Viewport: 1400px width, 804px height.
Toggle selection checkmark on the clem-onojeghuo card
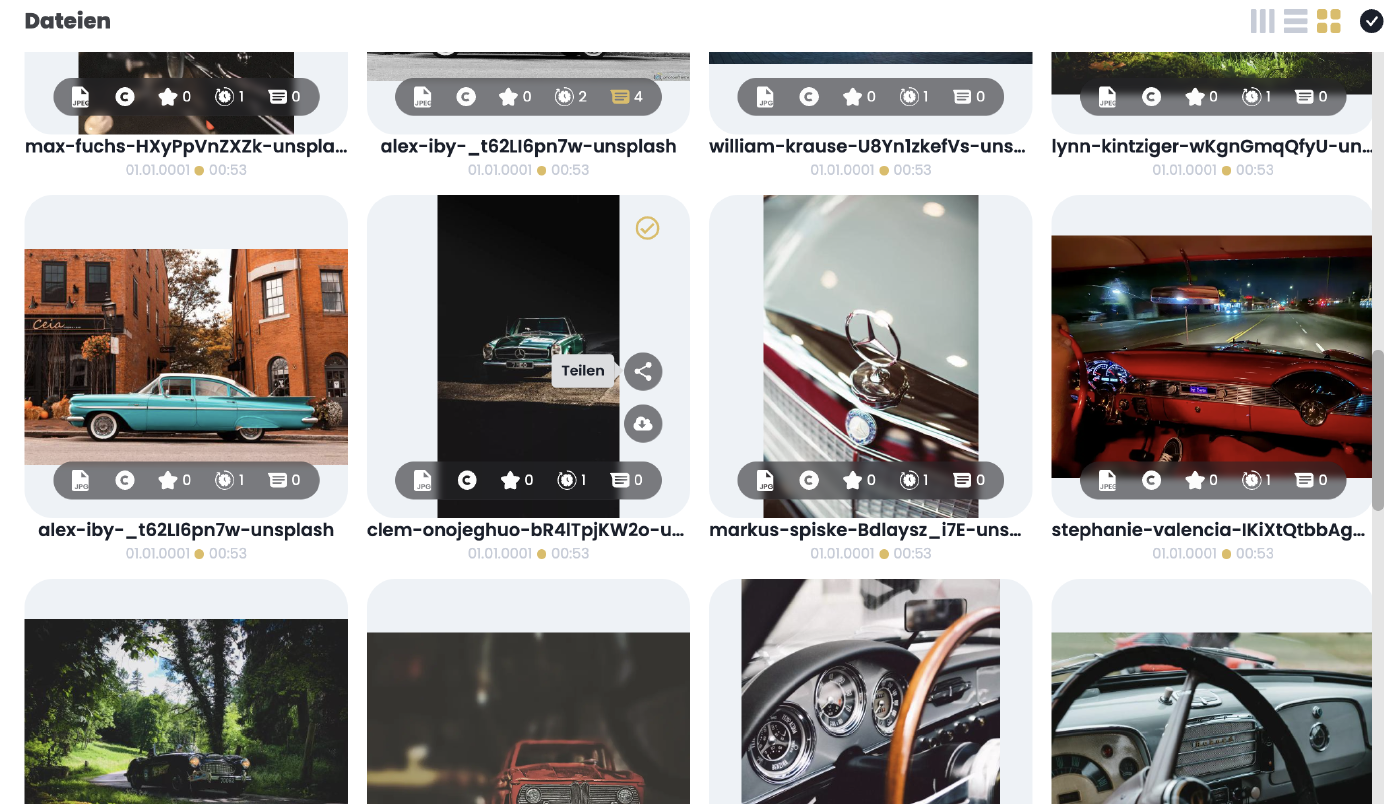647,229
